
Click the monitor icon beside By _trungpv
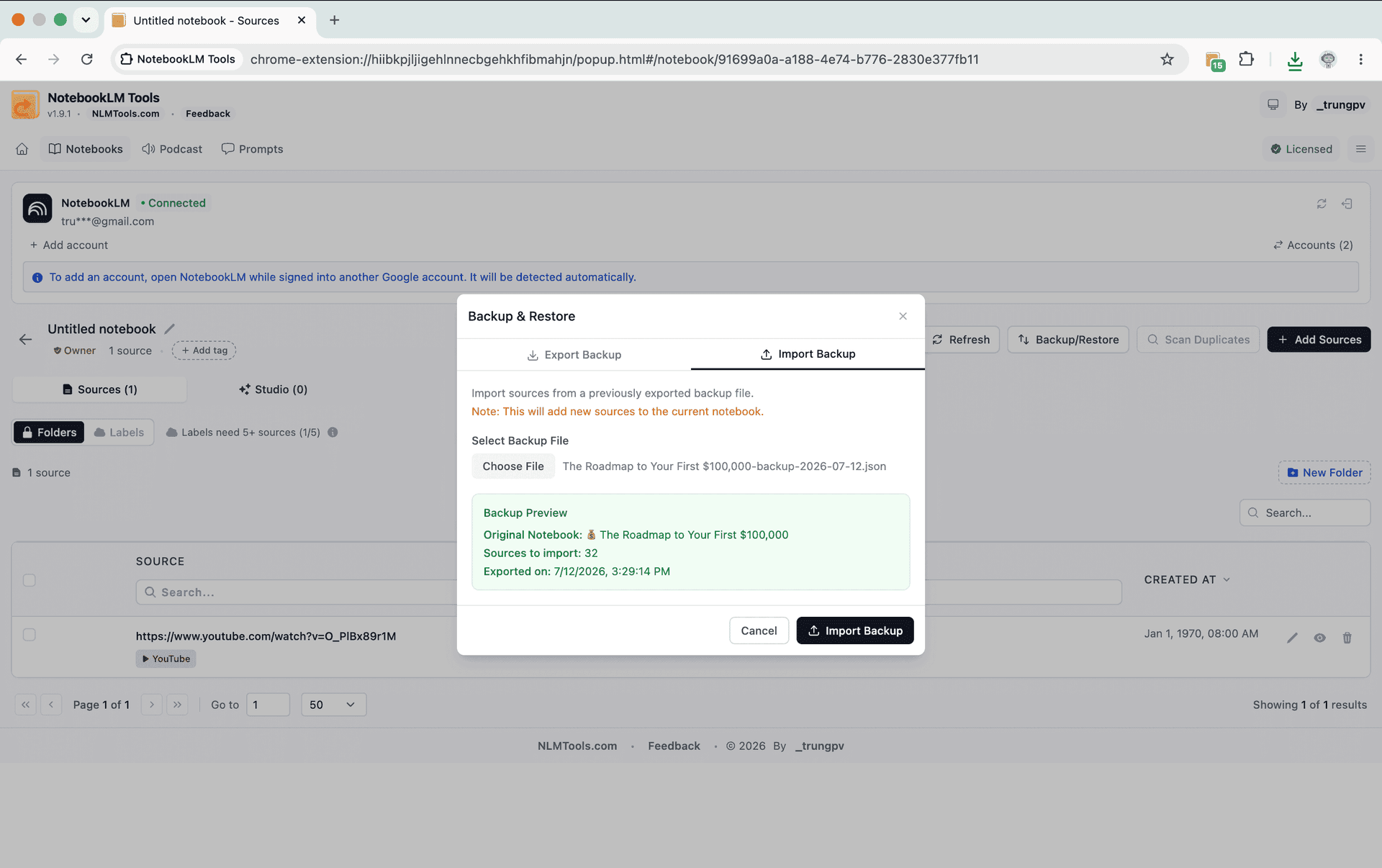(x=1273, y=104)
